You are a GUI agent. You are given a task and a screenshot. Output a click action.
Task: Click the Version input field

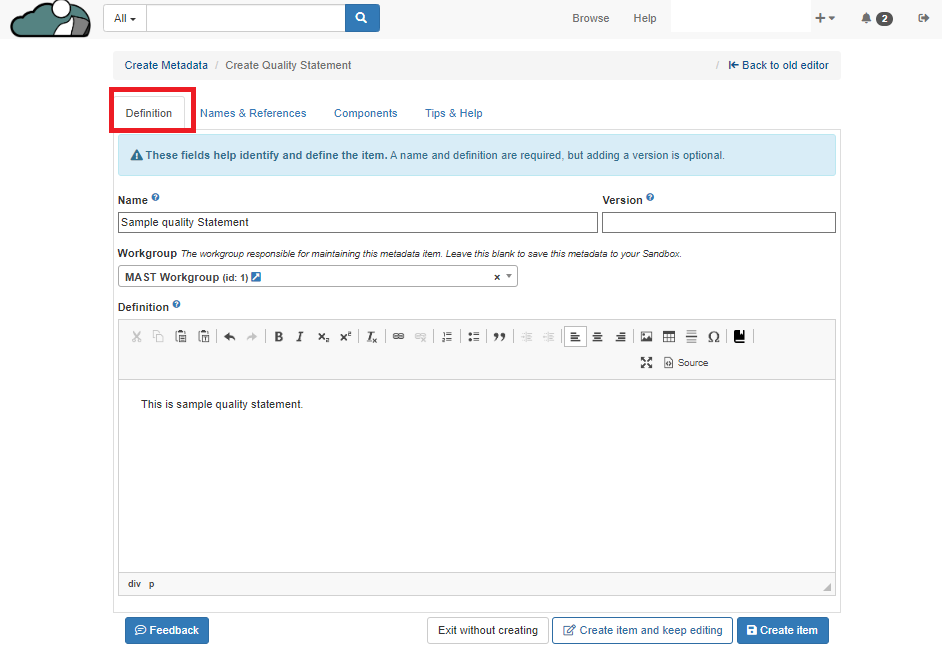(718, 222)
